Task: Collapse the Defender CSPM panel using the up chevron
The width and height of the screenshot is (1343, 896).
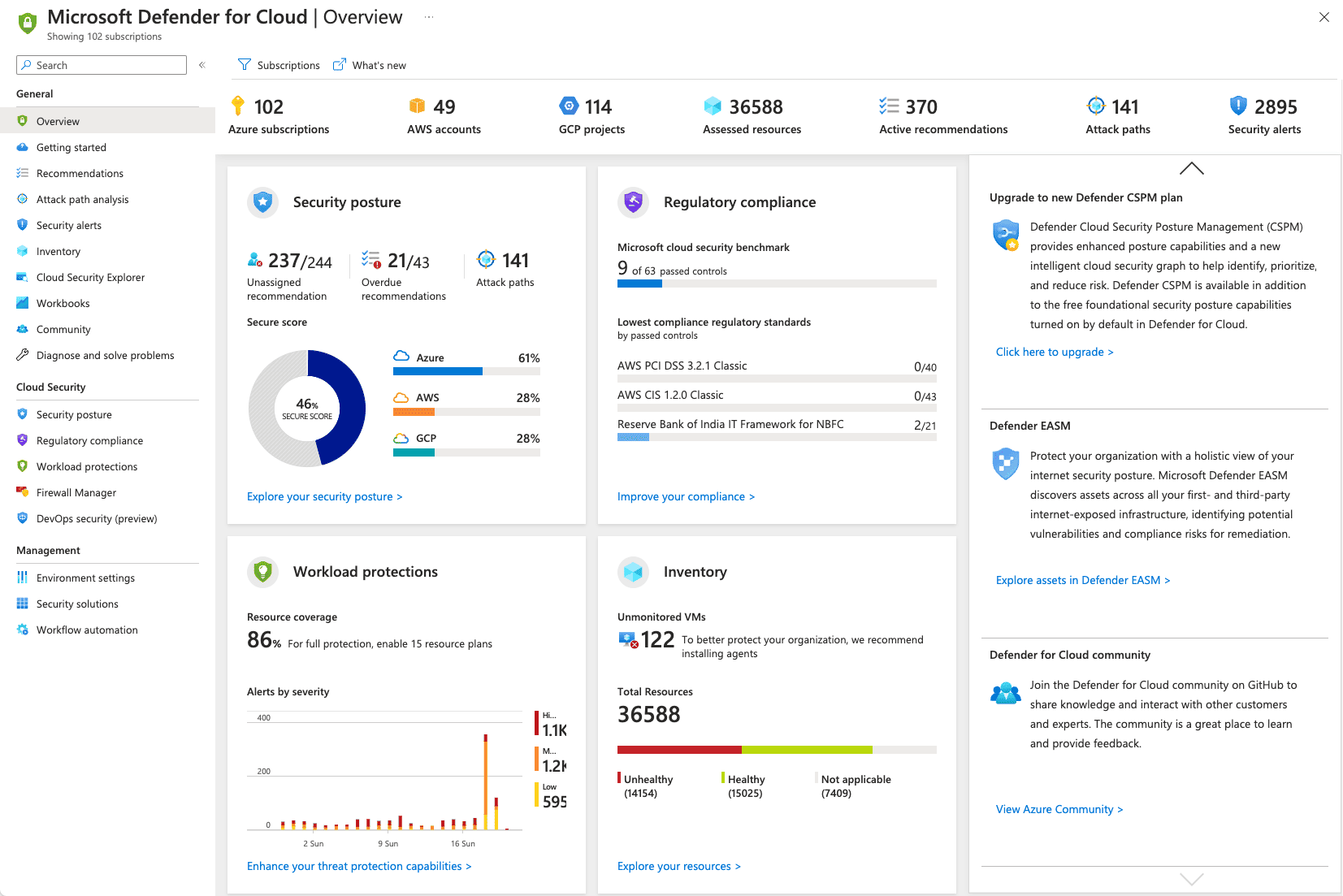Action: (1191, 168)
